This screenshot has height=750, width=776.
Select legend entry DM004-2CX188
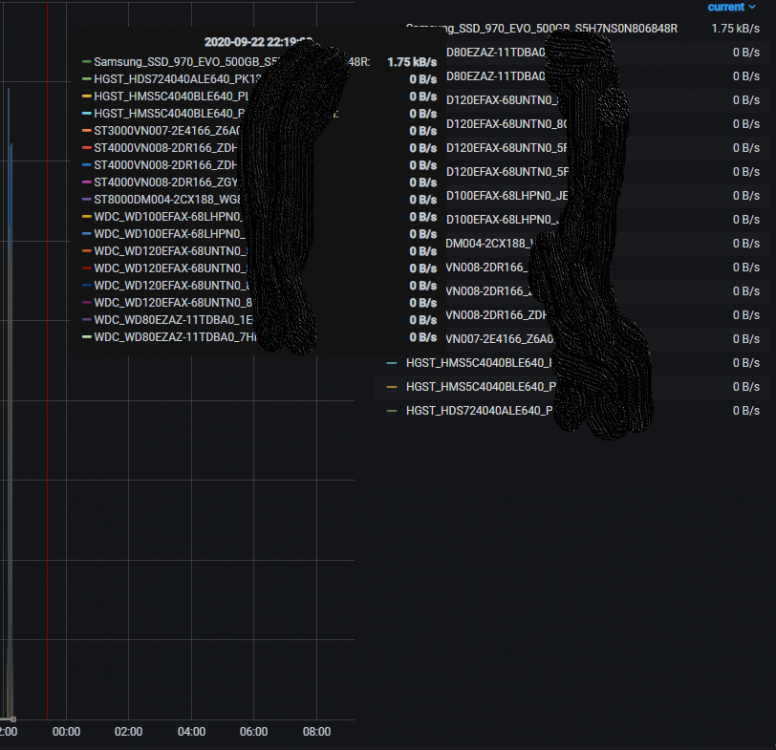point(489,244)
